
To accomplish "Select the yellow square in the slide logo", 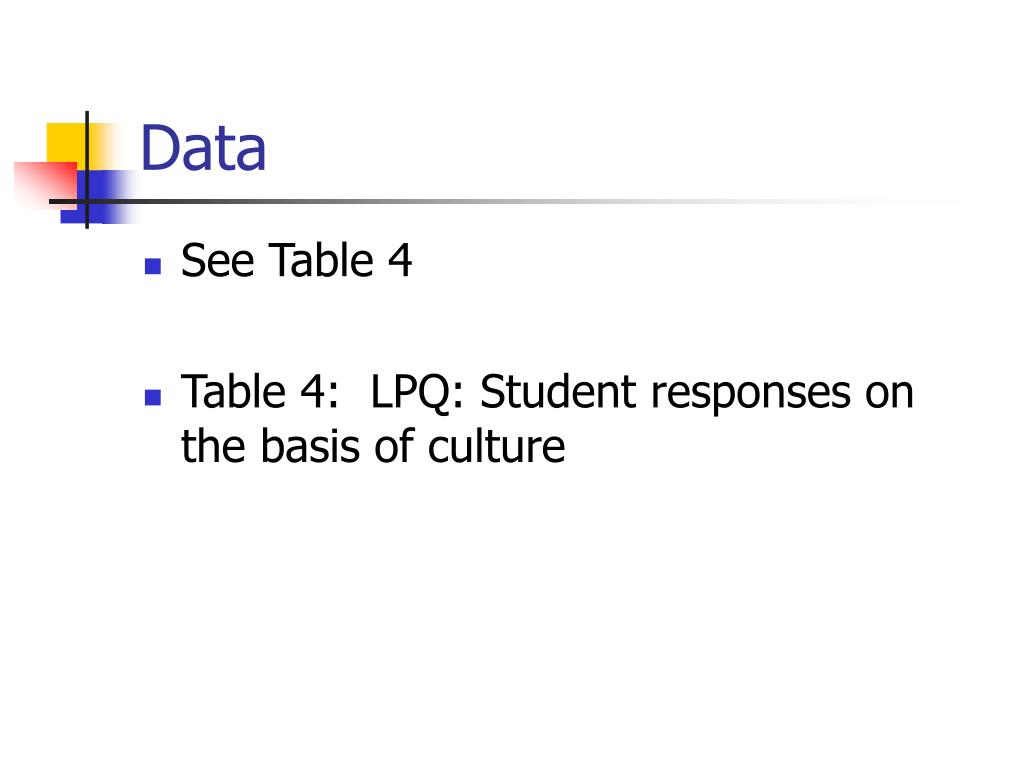I will [67, 145].
